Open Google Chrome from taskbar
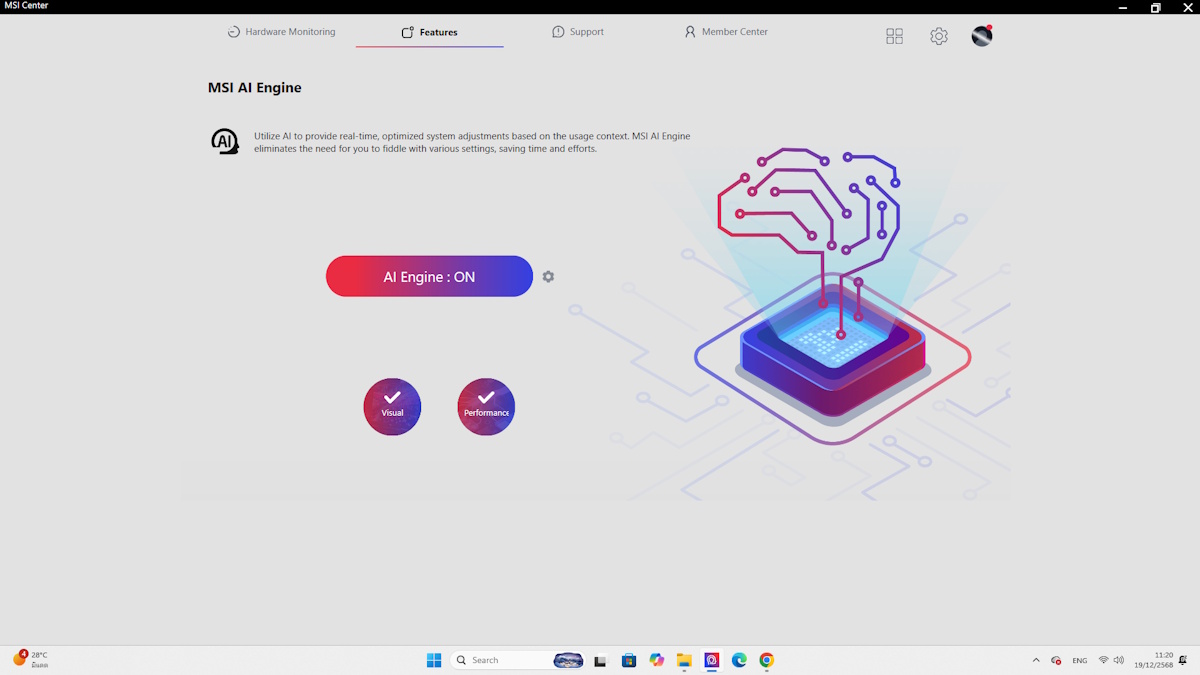 pos(766,660)
